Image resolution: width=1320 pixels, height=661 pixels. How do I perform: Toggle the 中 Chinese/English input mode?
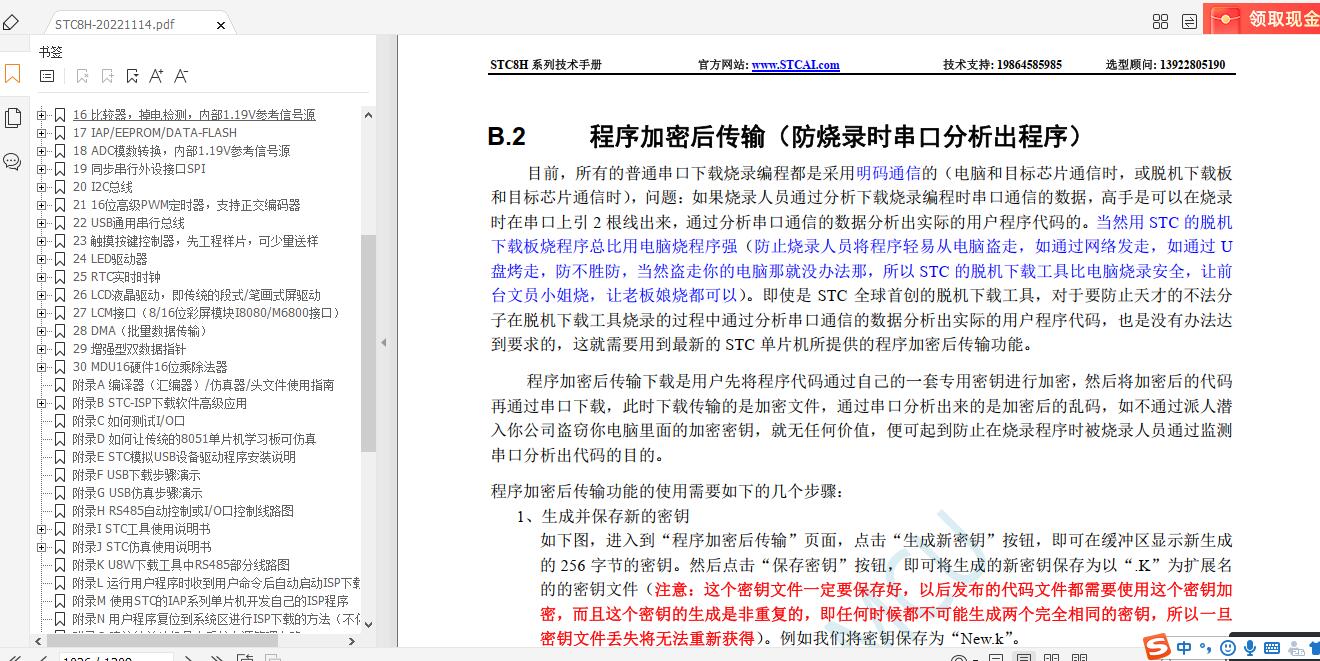click(1184, 648)
